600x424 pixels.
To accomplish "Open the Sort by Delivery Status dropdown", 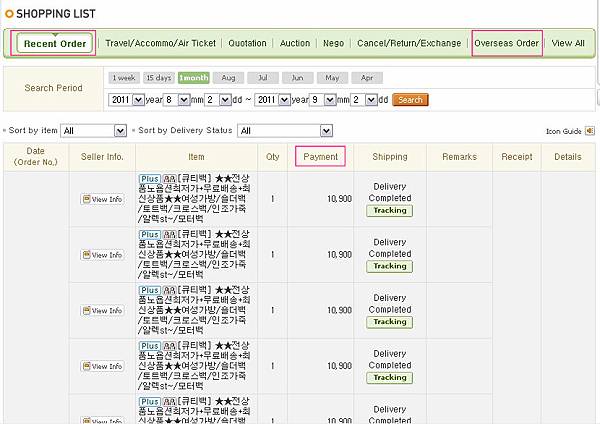I will tap(325, 131).
